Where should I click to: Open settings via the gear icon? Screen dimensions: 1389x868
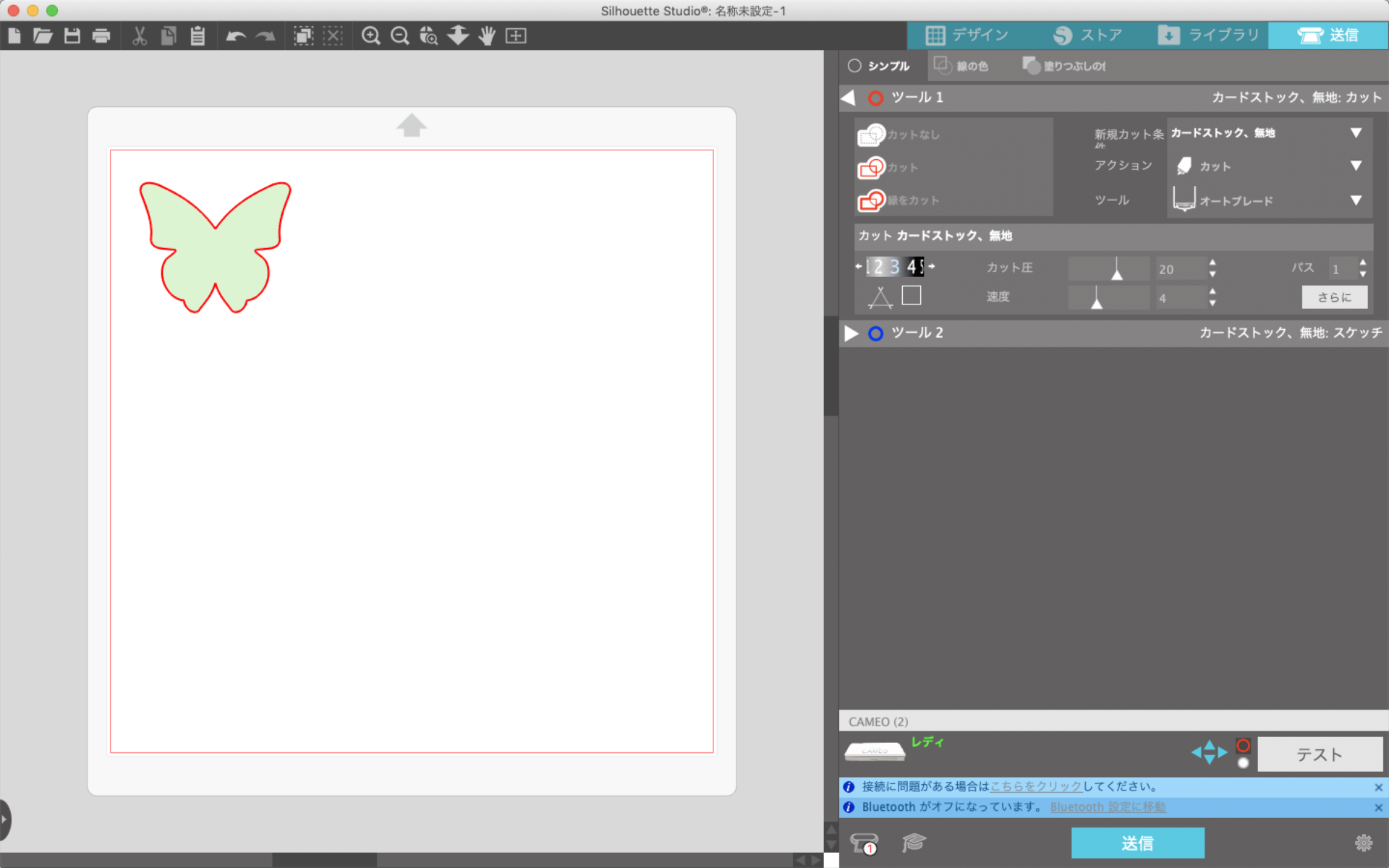pyautogui.click(x=1364, y=843)
